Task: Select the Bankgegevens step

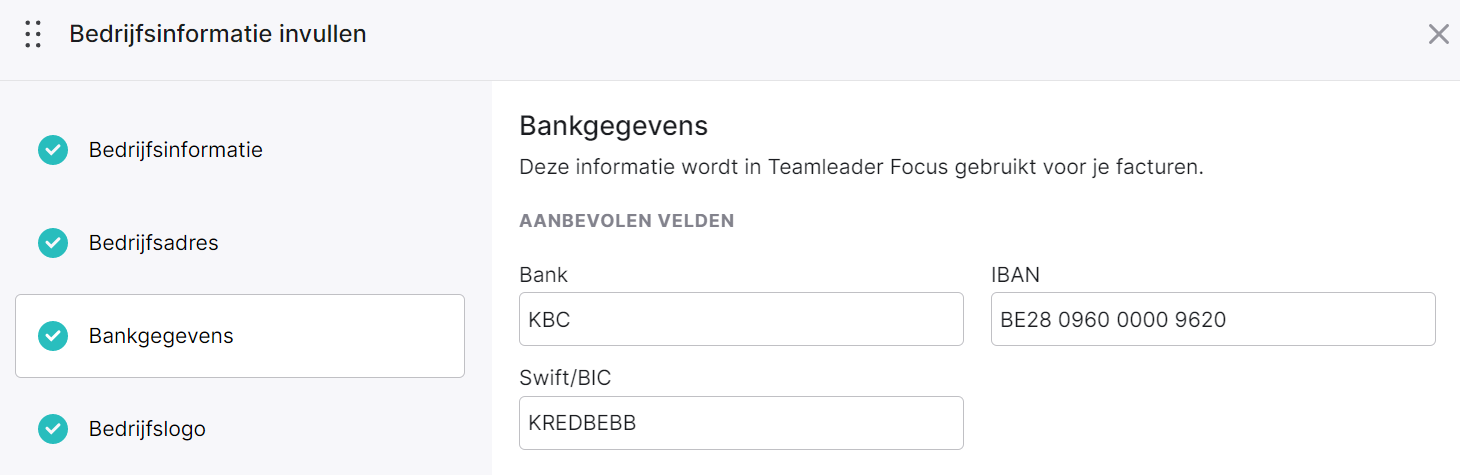Action: (240, 336)
